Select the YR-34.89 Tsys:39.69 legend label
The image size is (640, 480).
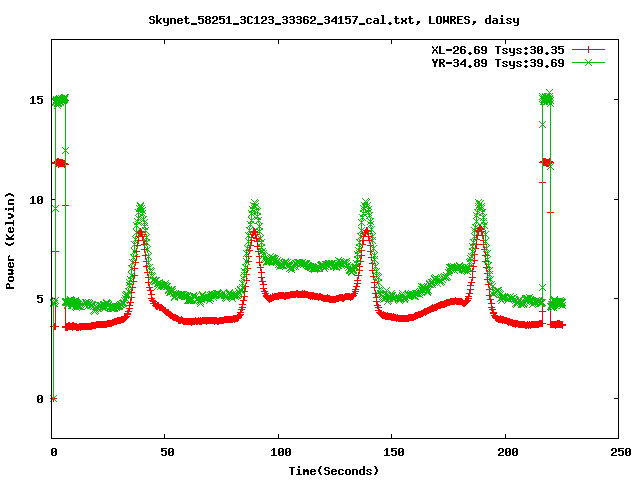coord(498,63)
